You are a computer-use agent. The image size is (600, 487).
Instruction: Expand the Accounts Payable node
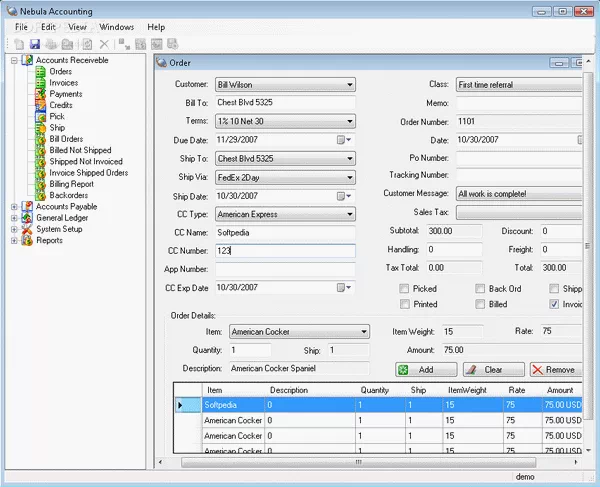[x=14, y=207]
